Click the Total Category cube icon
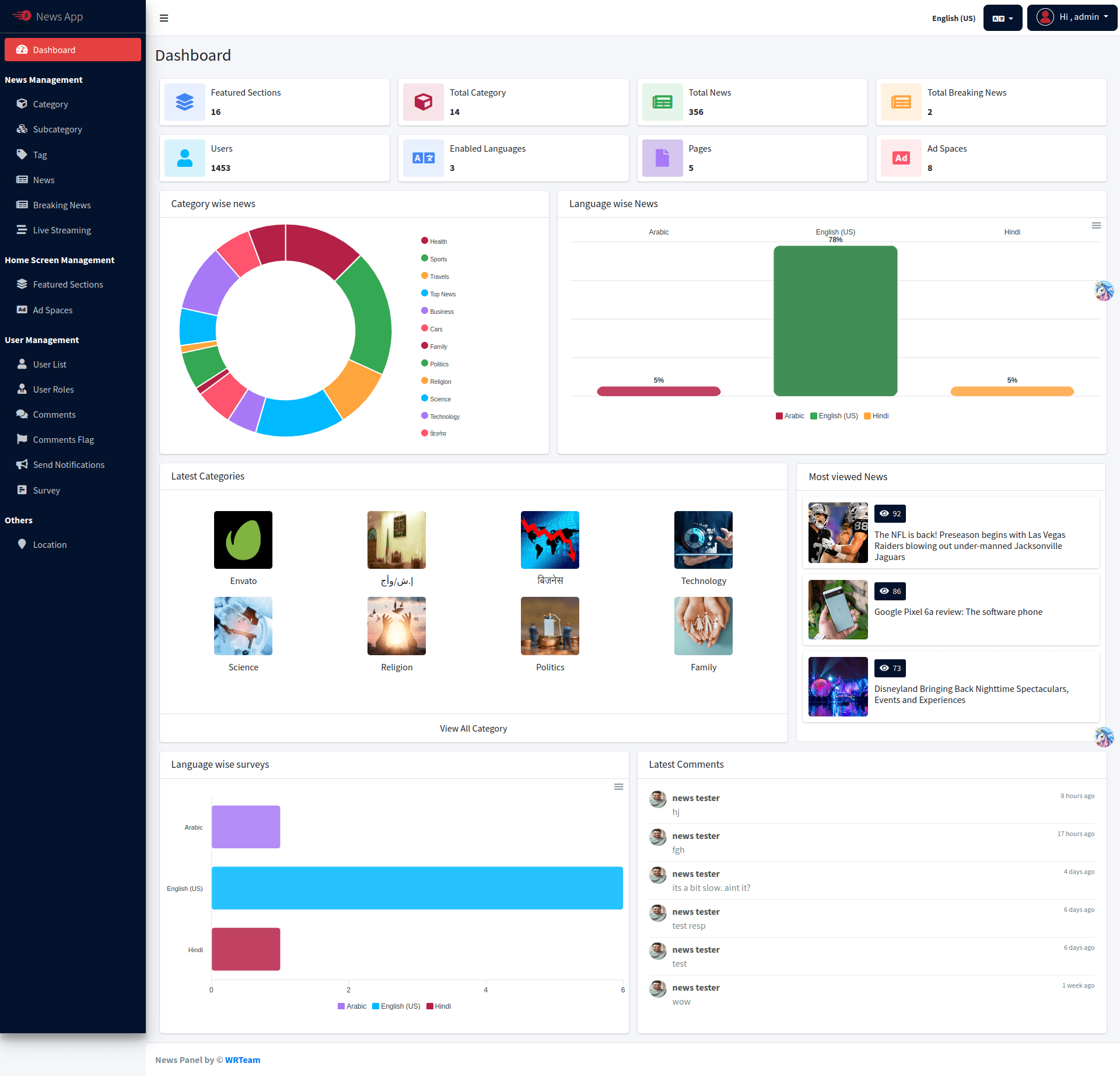The height and width of the screenshot is (1077, 1120). pos(423,102)
